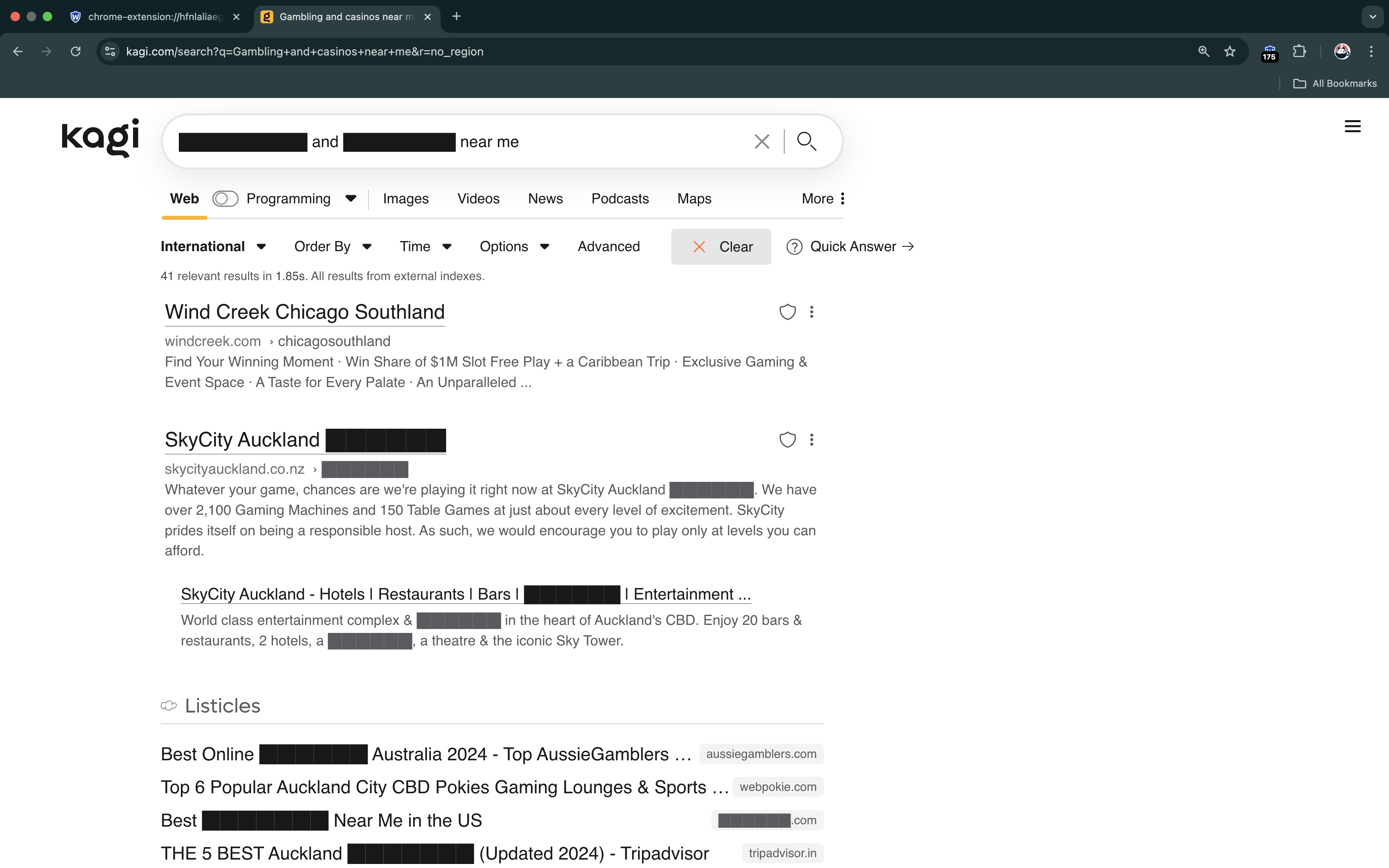Image resolution: width=1389 pixels, height=868 pixels.
Task: Switch to the Maps tab
Action: (694, 199)
